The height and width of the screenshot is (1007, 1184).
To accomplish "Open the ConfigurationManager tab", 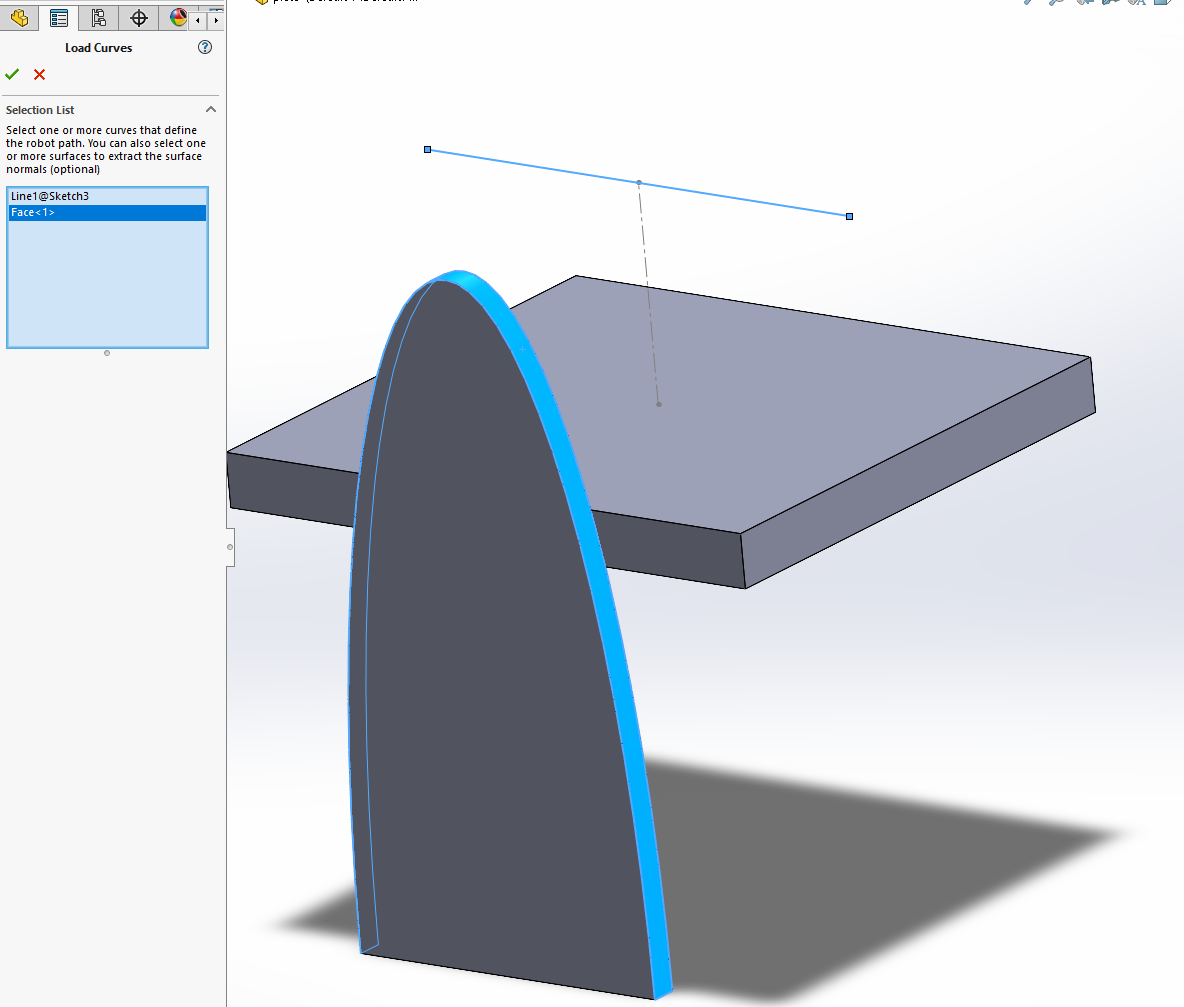I will [98, 18].
